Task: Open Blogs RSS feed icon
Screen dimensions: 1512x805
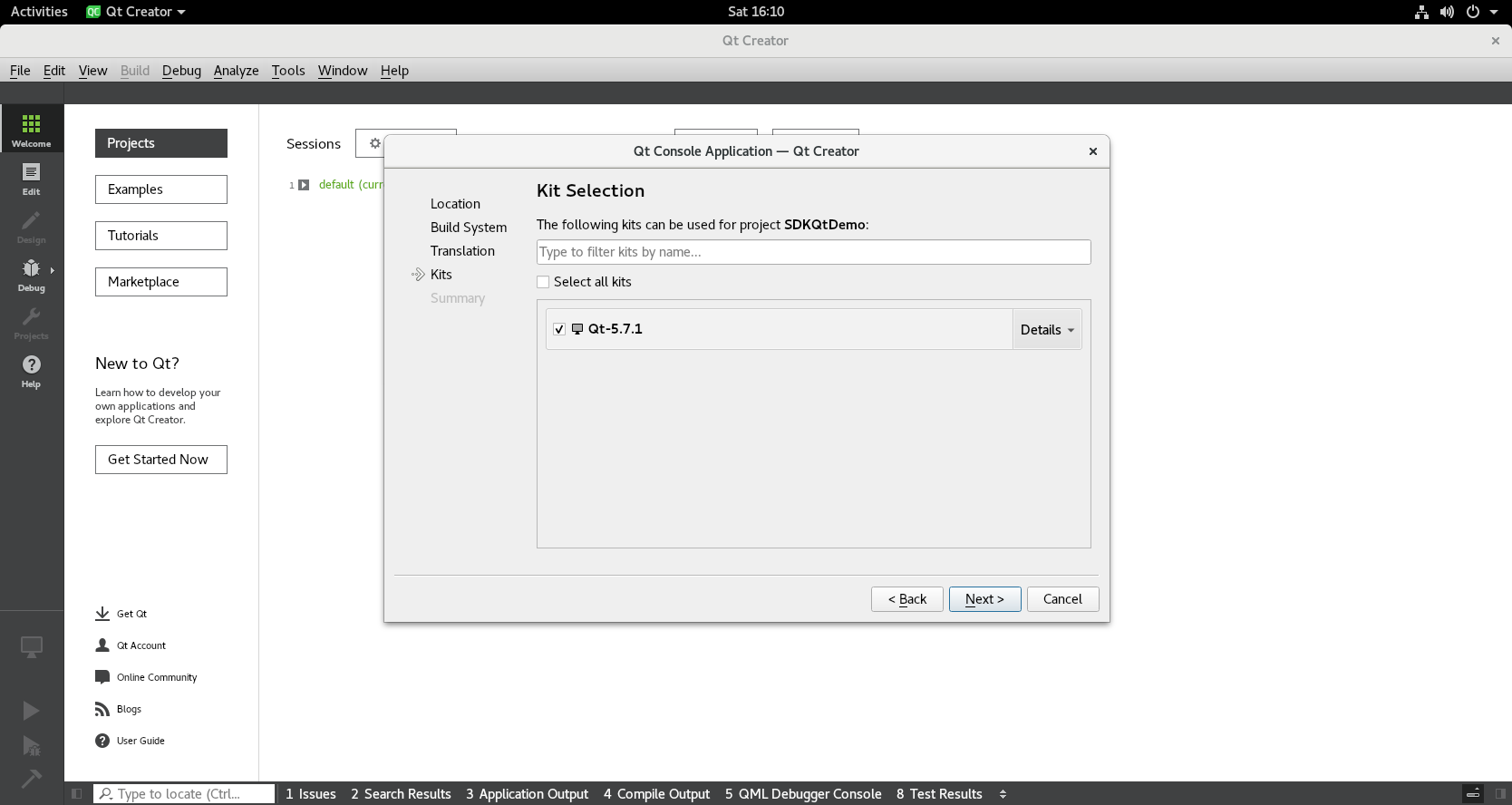Action: click(102, 709)
